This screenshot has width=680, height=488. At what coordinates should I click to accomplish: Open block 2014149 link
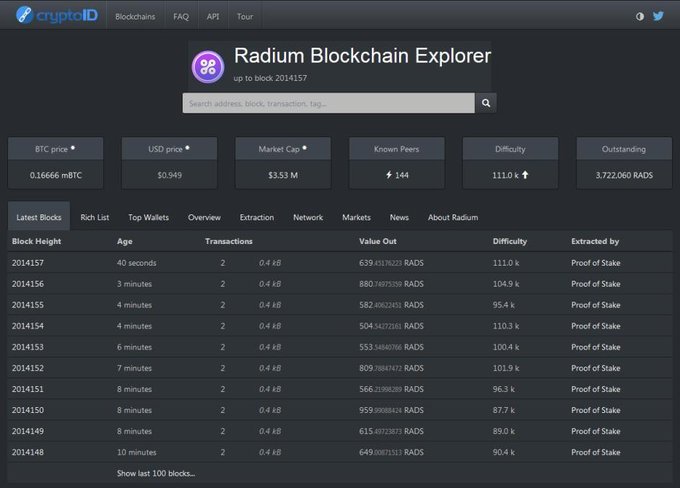click(x=28, y=431)
